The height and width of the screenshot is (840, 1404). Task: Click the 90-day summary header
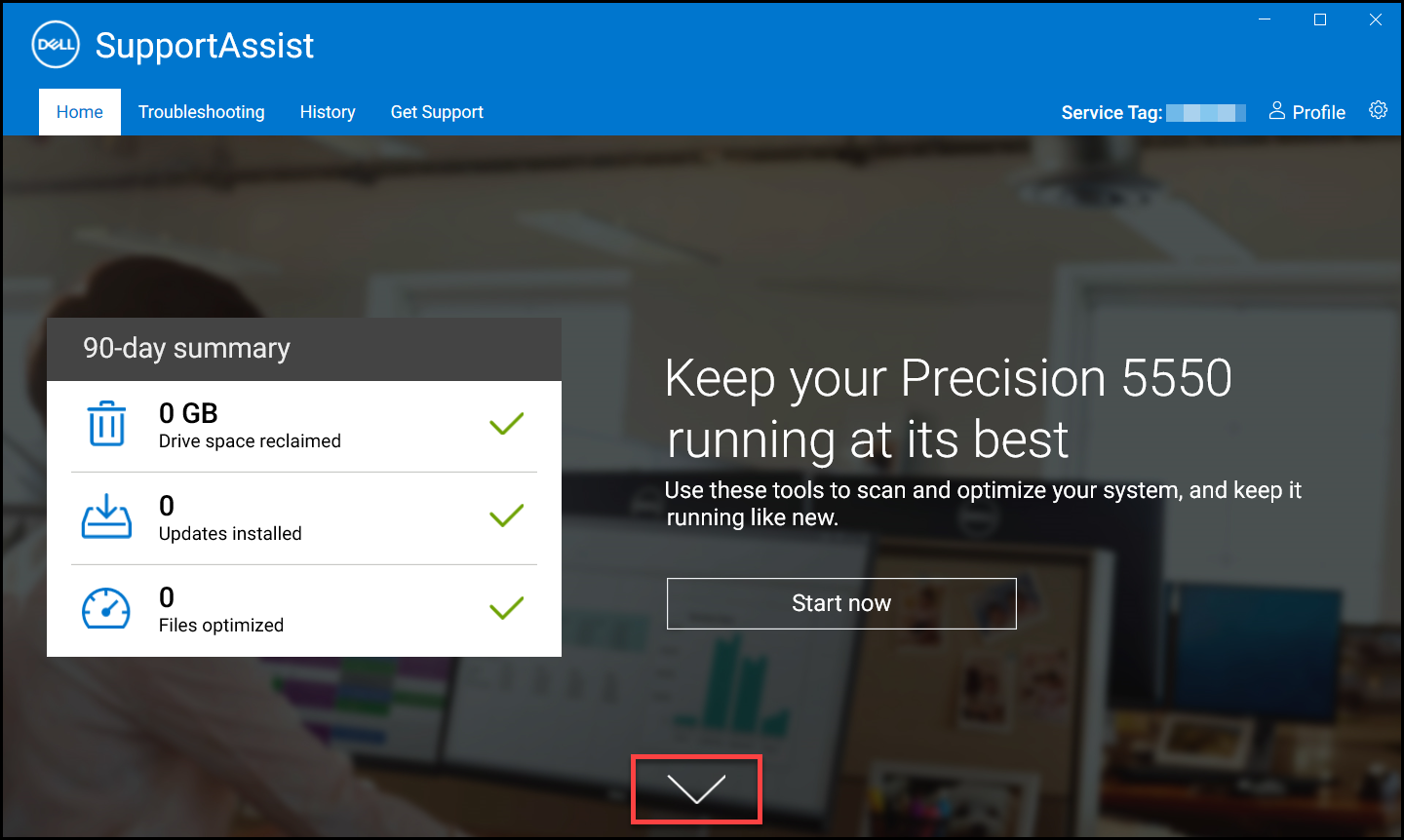(x=187, y=348)
